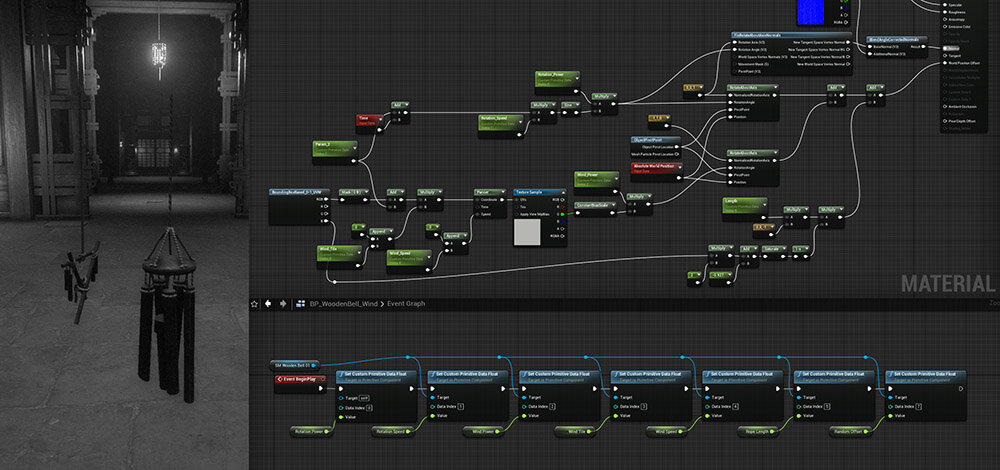
Task: Select the SM Wooden Bell 01 reference node
Action: (294, 365)
